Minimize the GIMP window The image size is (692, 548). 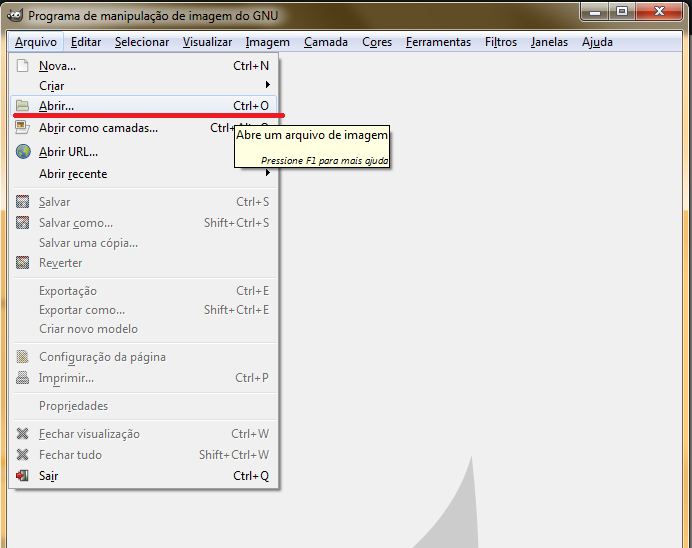click(595, 11)
